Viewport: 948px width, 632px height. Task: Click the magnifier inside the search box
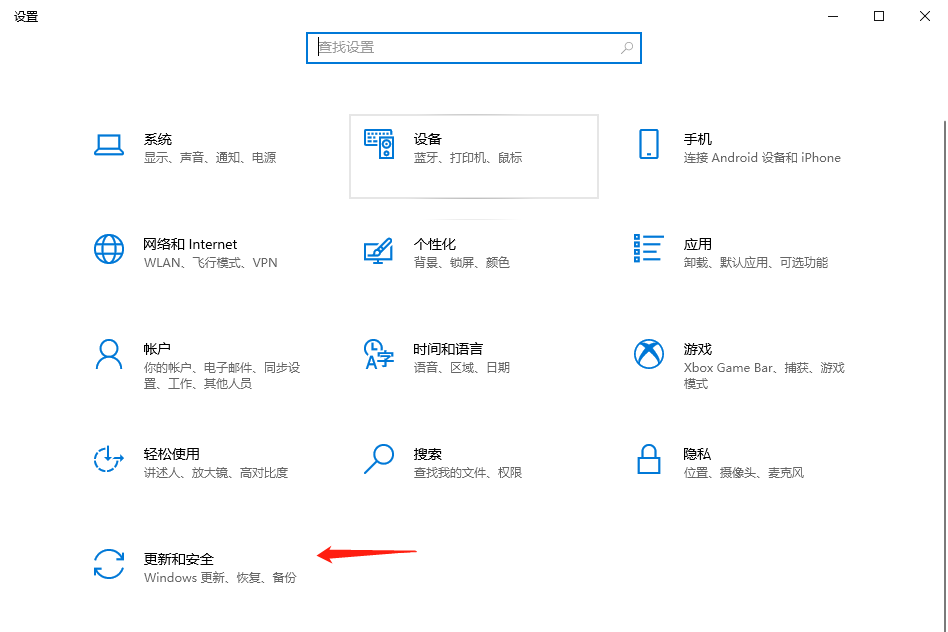(x=627, y=47)
